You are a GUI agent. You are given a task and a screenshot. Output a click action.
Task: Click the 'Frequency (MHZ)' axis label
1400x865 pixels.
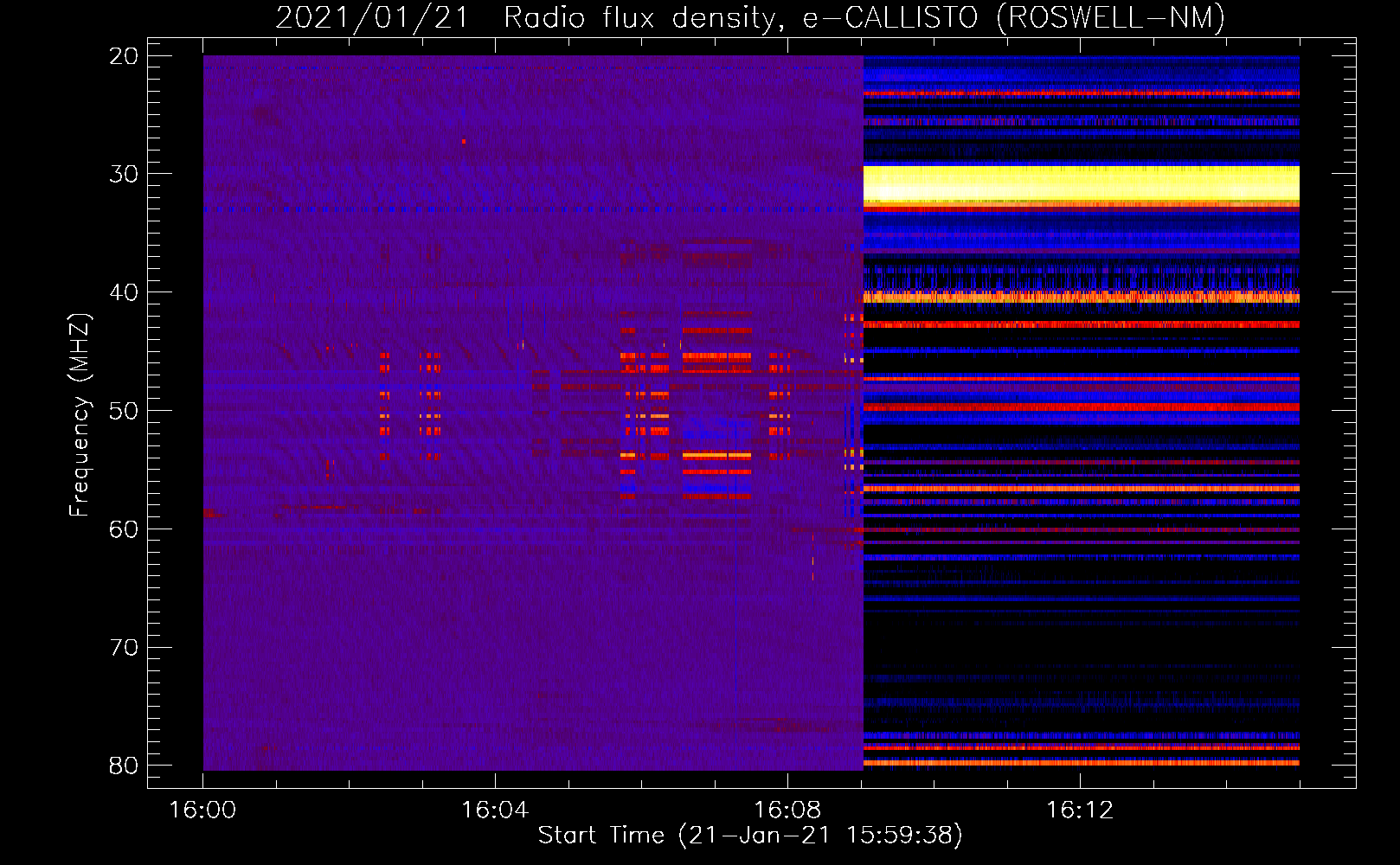(x=80, y=415)
